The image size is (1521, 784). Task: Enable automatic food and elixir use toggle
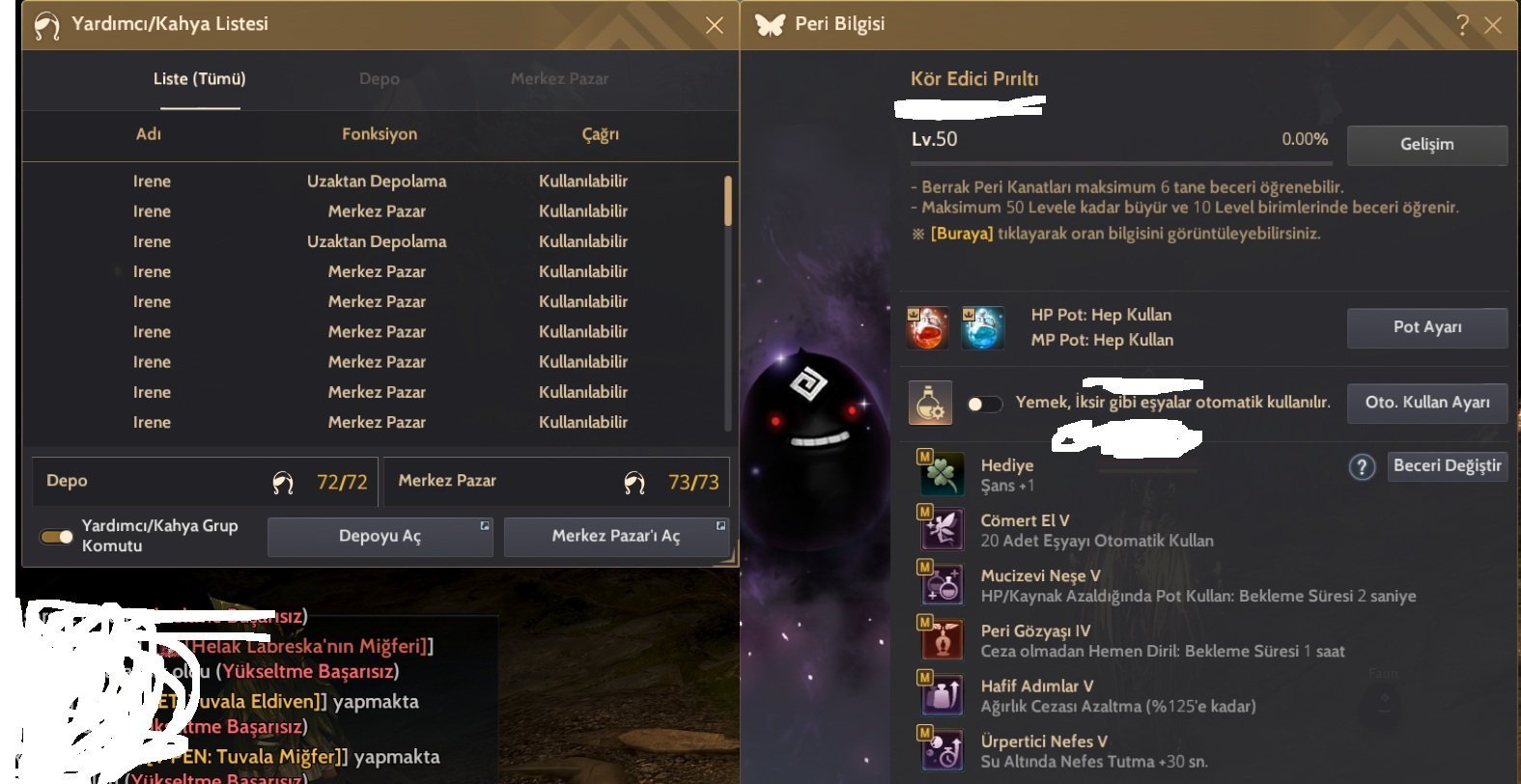click(x=984, y=404)
